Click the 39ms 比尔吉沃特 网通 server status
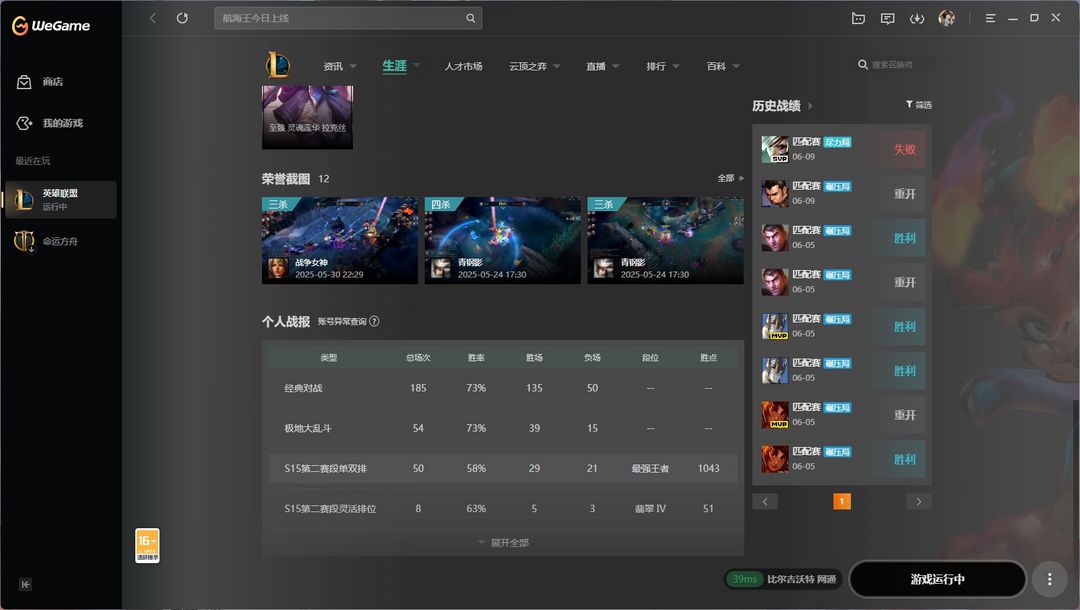Viewport: 1080px width, 610px height. (x=782, y=579)
